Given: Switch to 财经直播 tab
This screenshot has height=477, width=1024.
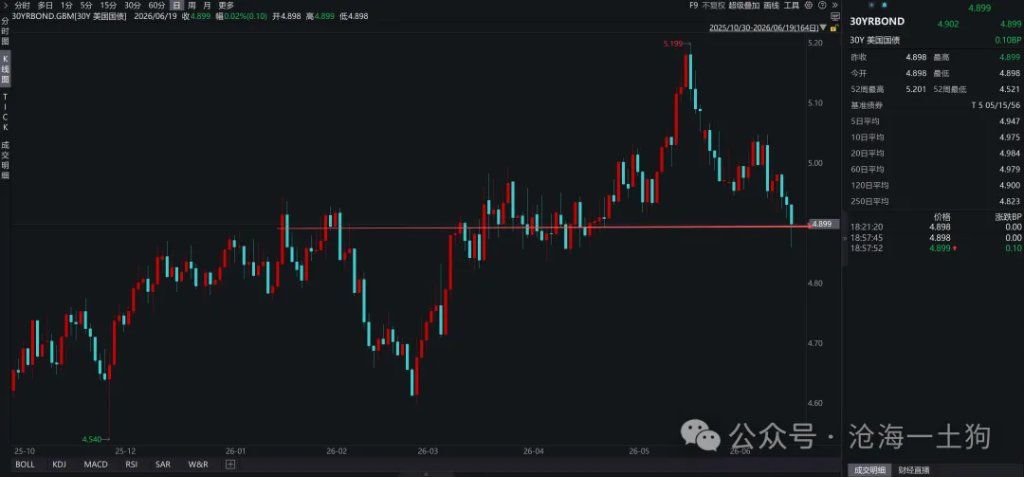Looking at the screenshot, I should pos(913,470).
